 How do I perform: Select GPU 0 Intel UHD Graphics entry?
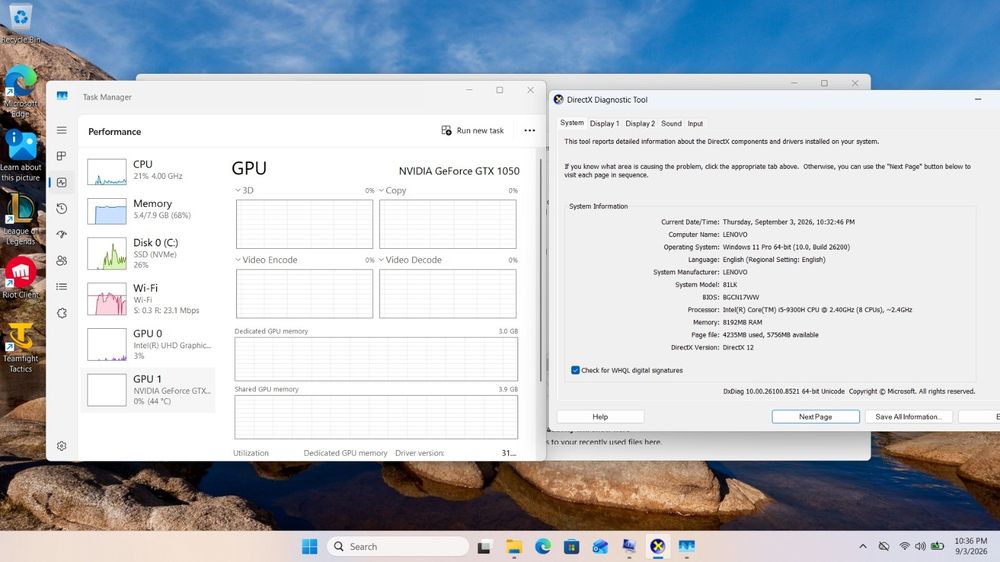149,344
